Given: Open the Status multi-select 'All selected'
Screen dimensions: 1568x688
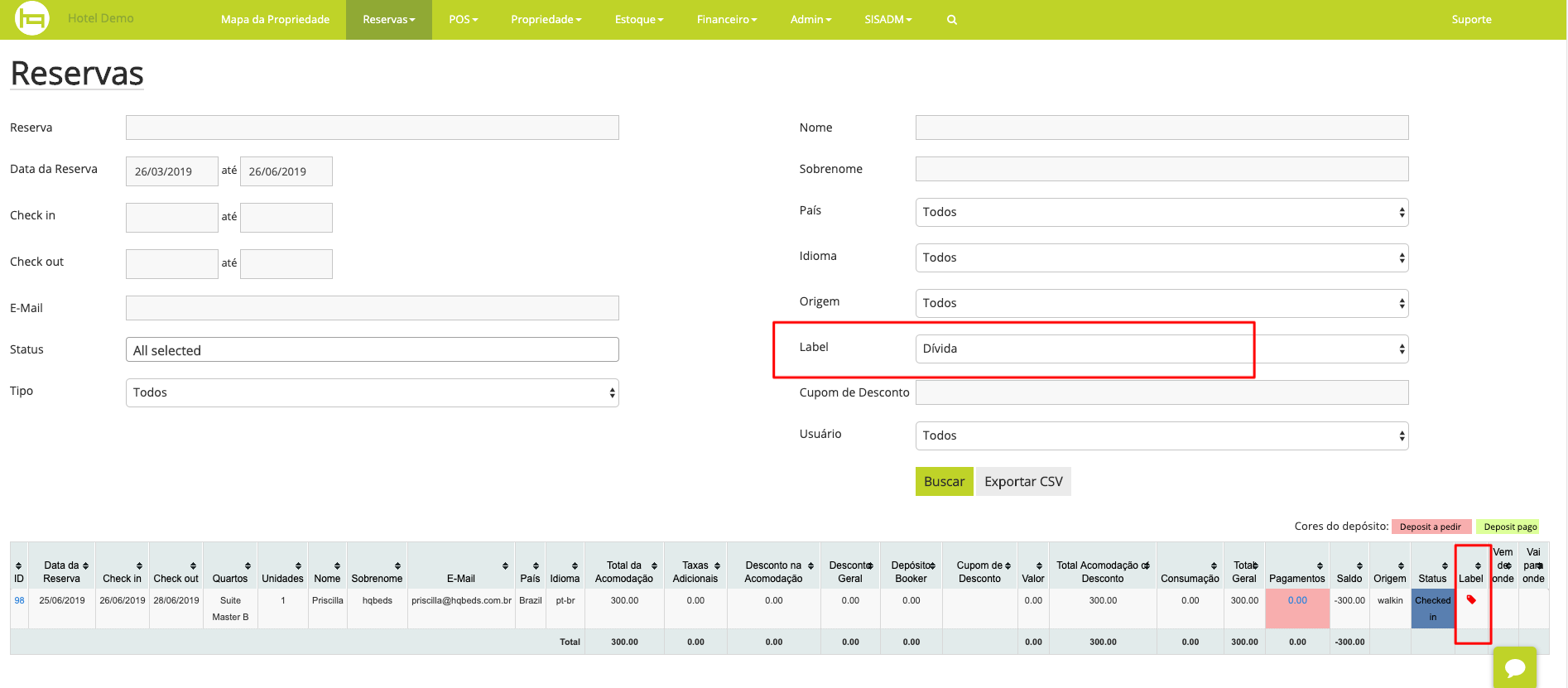Looking at the screenshot, I should point(372,350).
